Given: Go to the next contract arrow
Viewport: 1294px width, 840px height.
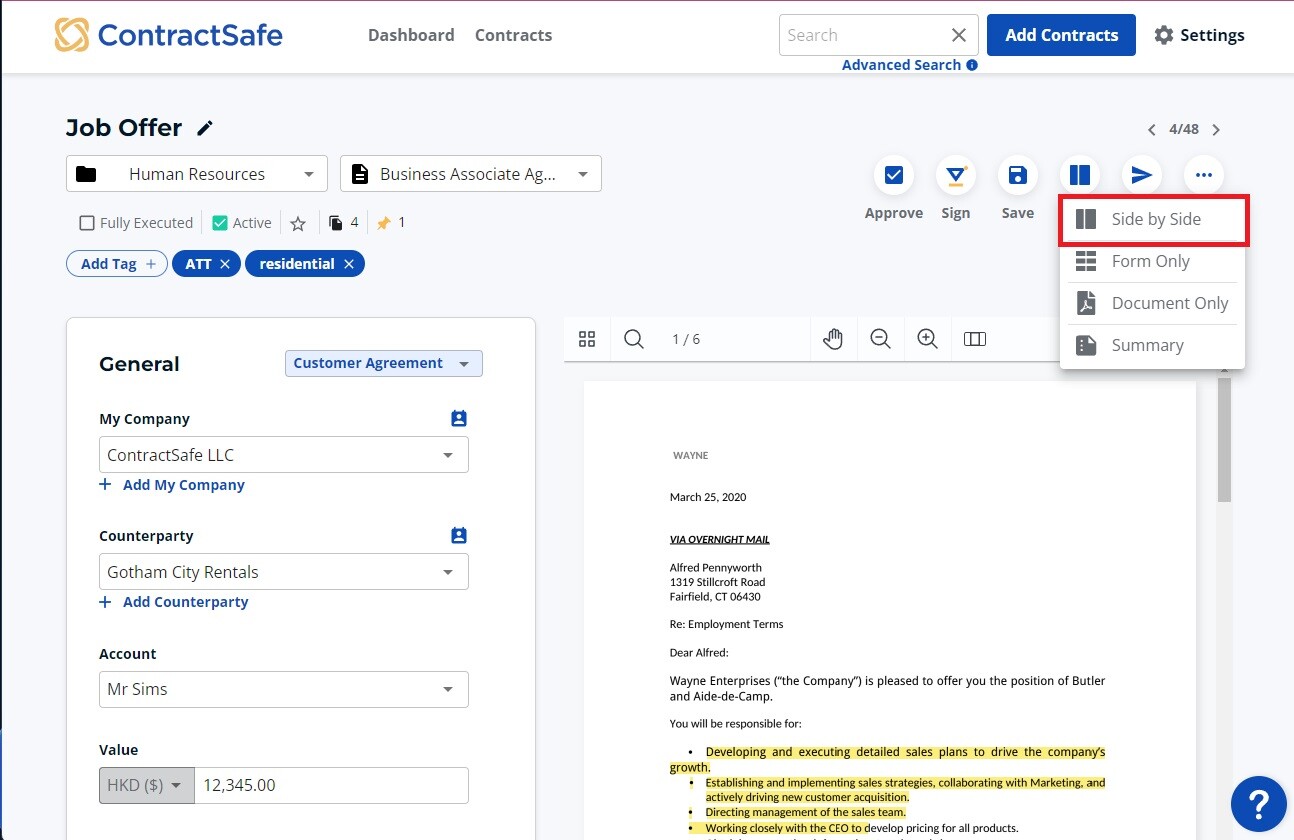Looking at the screenshot, I should (x=1216, y=130).
